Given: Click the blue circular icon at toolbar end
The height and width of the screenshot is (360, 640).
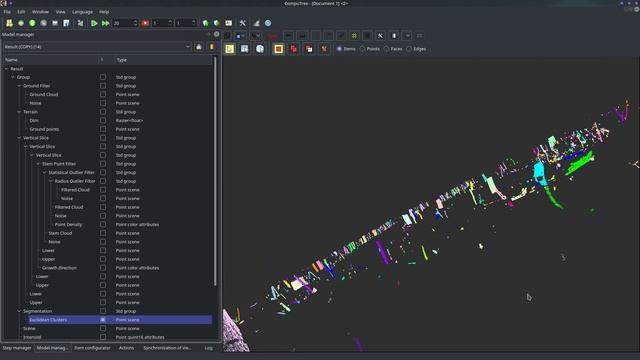Looking at the screenshot, I should (x=268, y=23).
